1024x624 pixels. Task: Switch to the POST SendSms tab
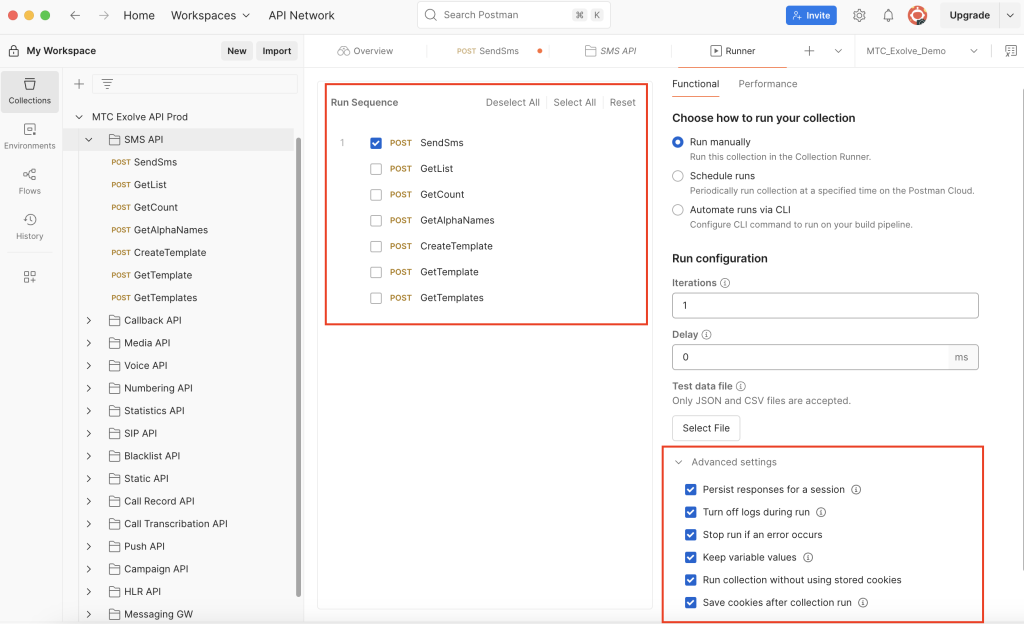tap(488, 51)
